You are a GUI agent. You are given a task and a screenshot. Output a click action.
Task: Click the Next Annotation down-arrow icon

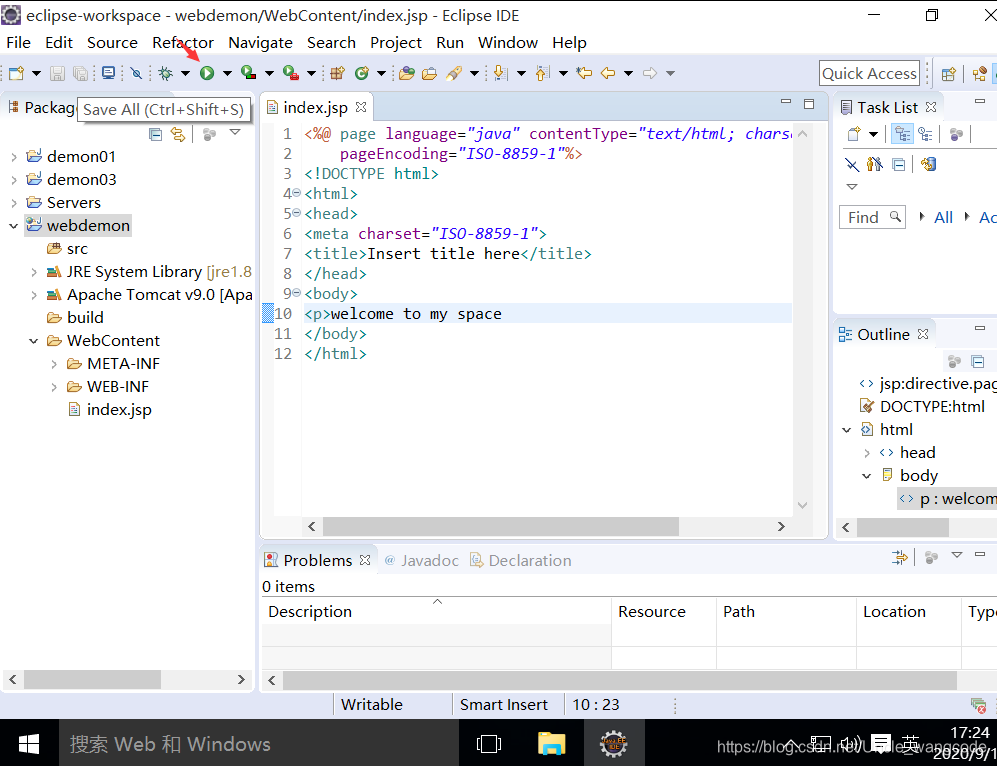[501, 73]
